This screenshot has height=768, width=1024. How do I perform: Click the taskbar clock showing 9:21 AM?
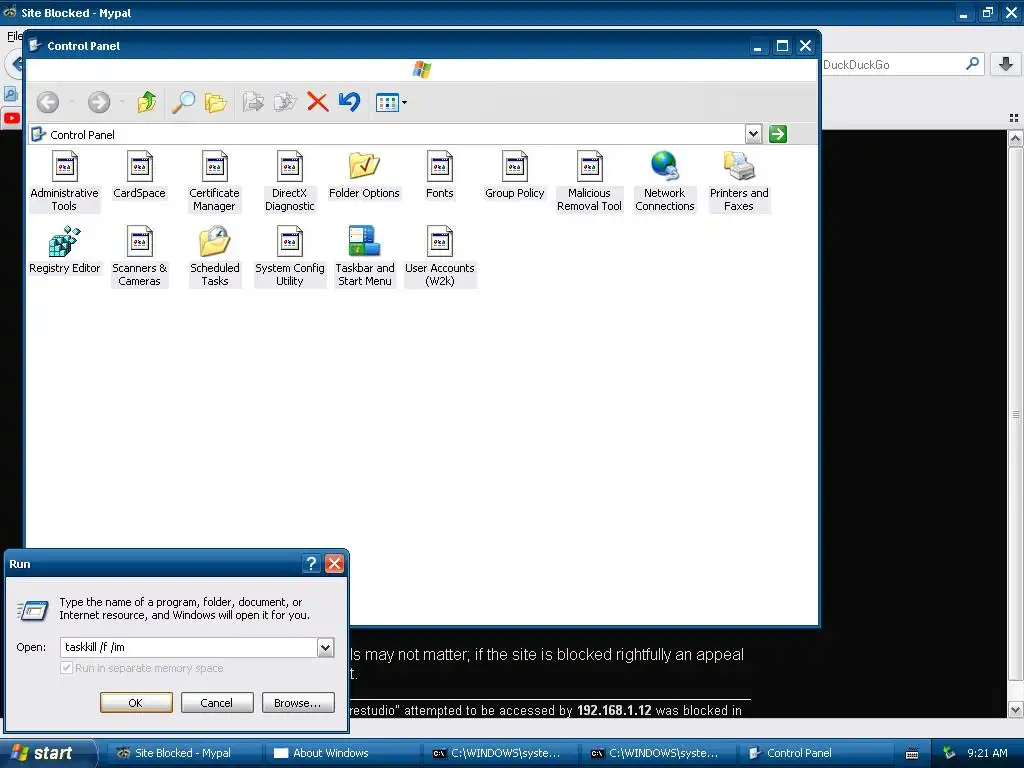987,753
